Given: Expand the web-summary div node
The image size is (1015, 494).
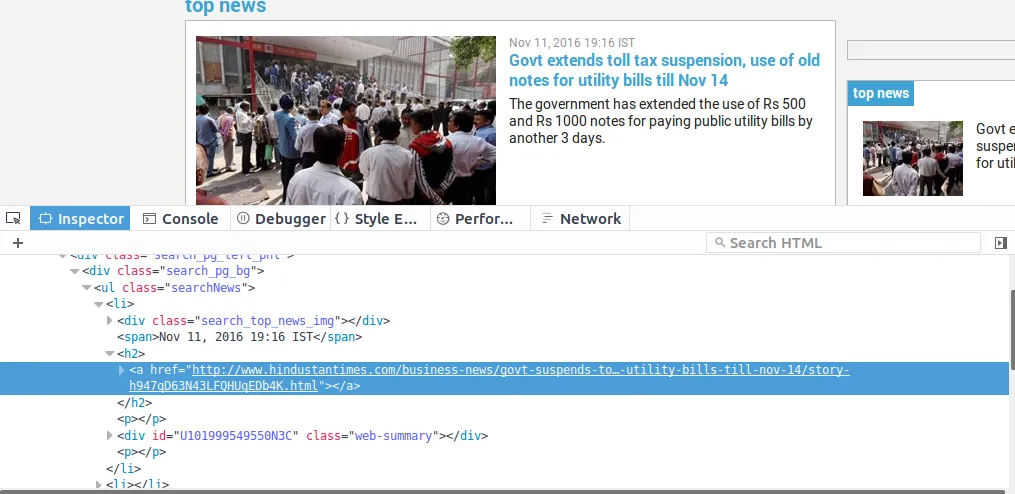Looking at the screenshot, I should (x=109, y=435).
